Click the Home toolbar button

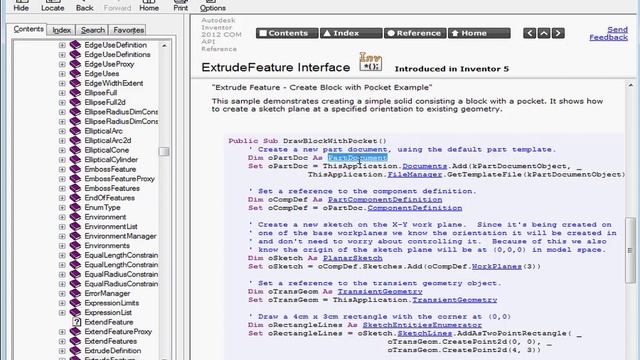149,6
